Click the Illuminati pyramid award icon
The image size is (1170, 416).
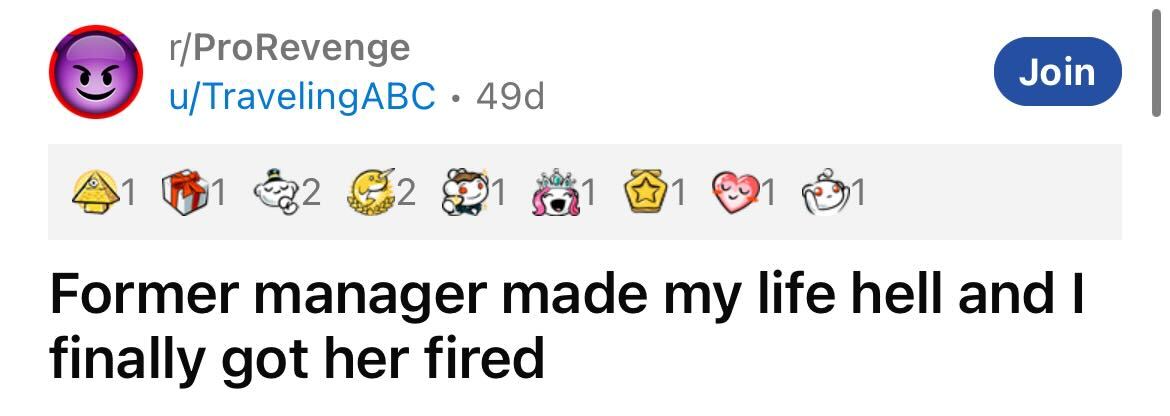point(95,193)
